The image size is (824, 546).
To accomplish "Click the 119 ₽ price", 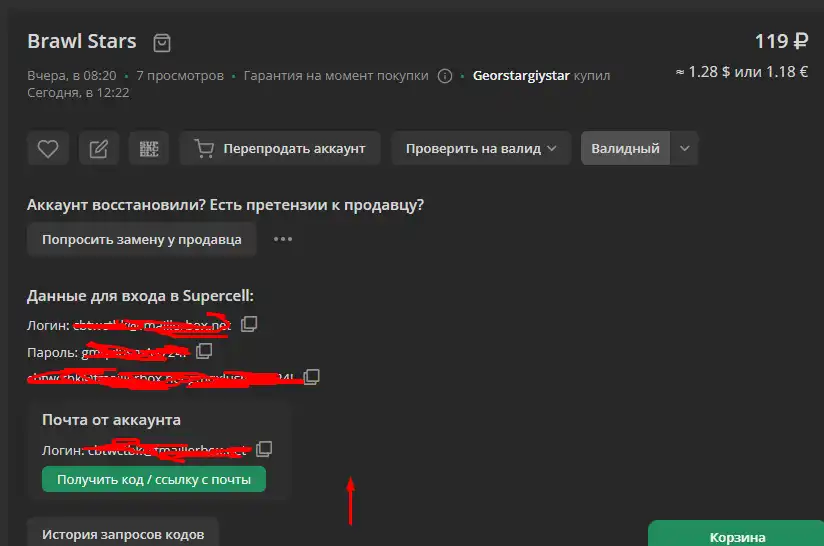I will tap(781, 42).
